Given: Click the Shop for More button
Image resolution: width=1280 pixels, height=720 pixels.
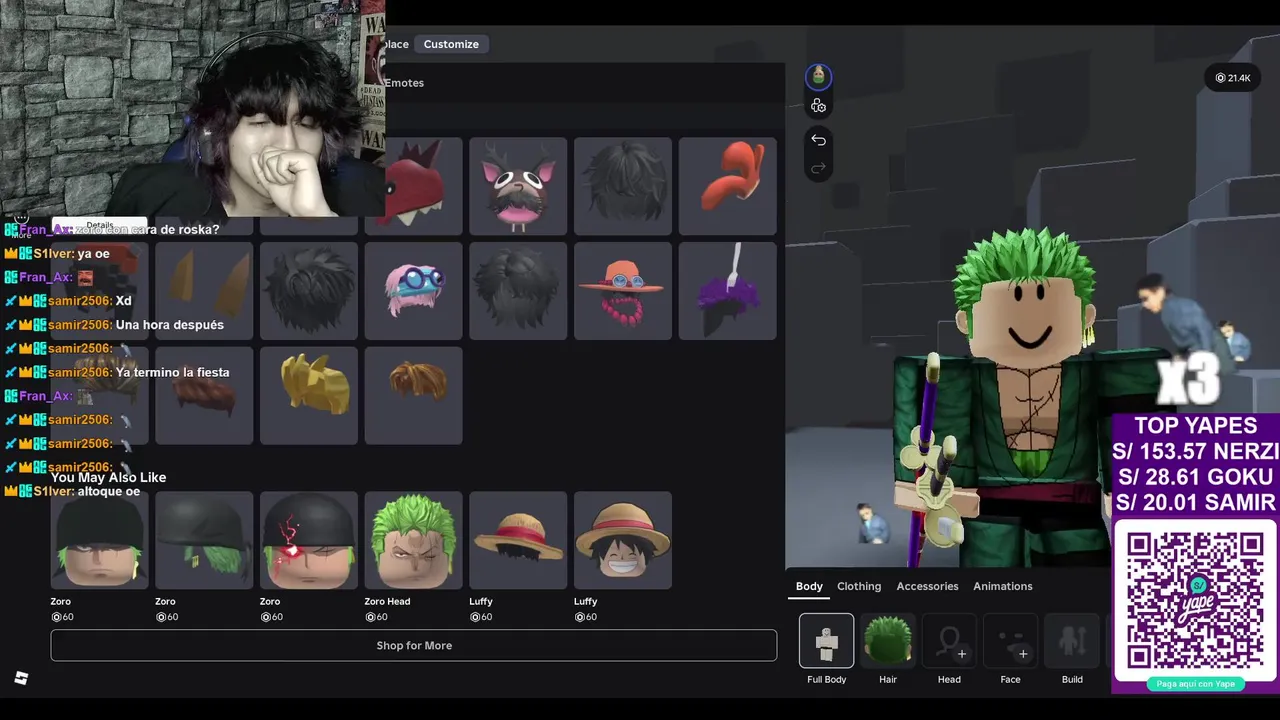Looking at the screenshot, I should 414,645.
